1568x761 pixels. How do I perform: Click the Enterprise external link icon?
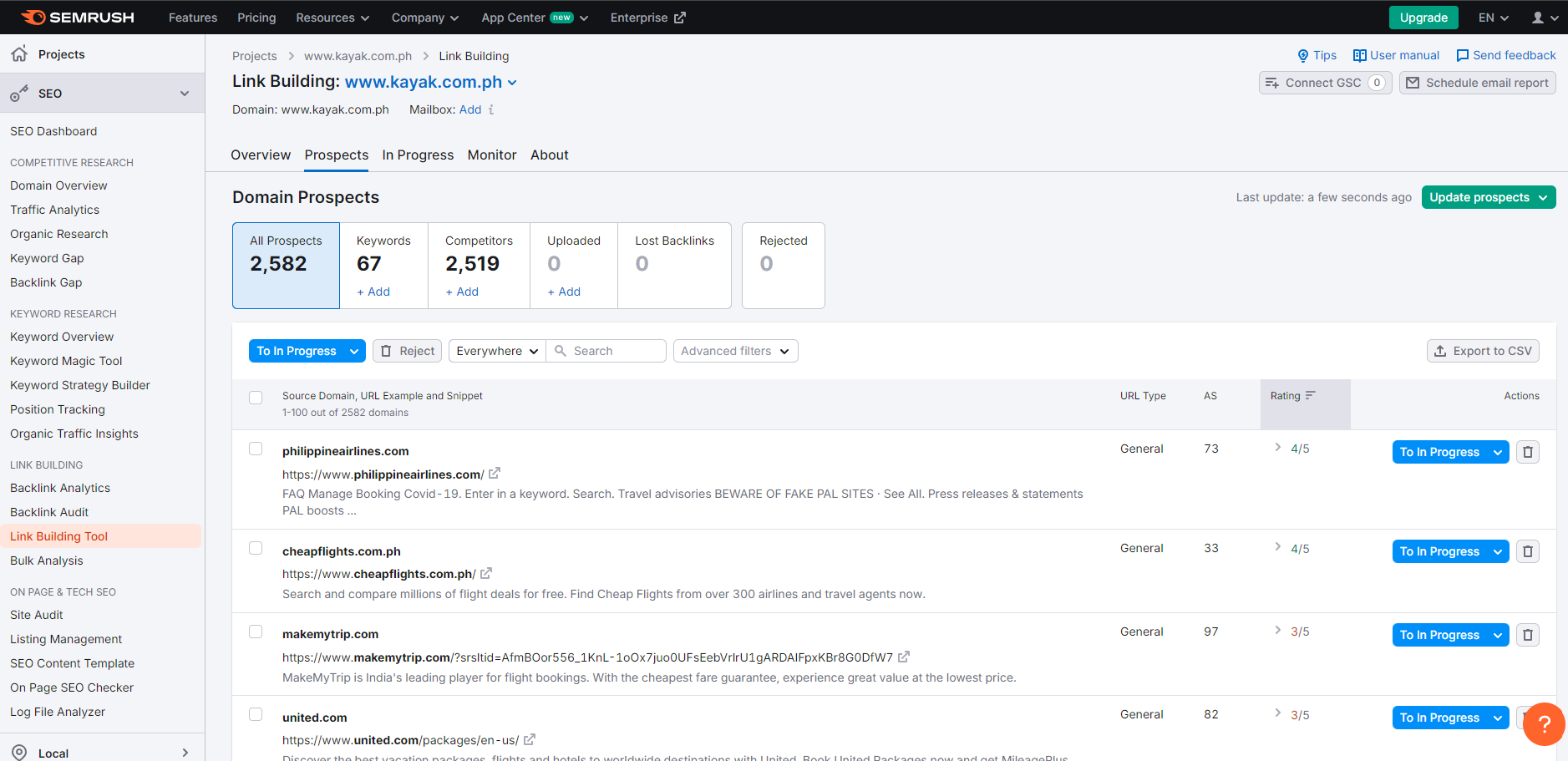tap(680, 18)
